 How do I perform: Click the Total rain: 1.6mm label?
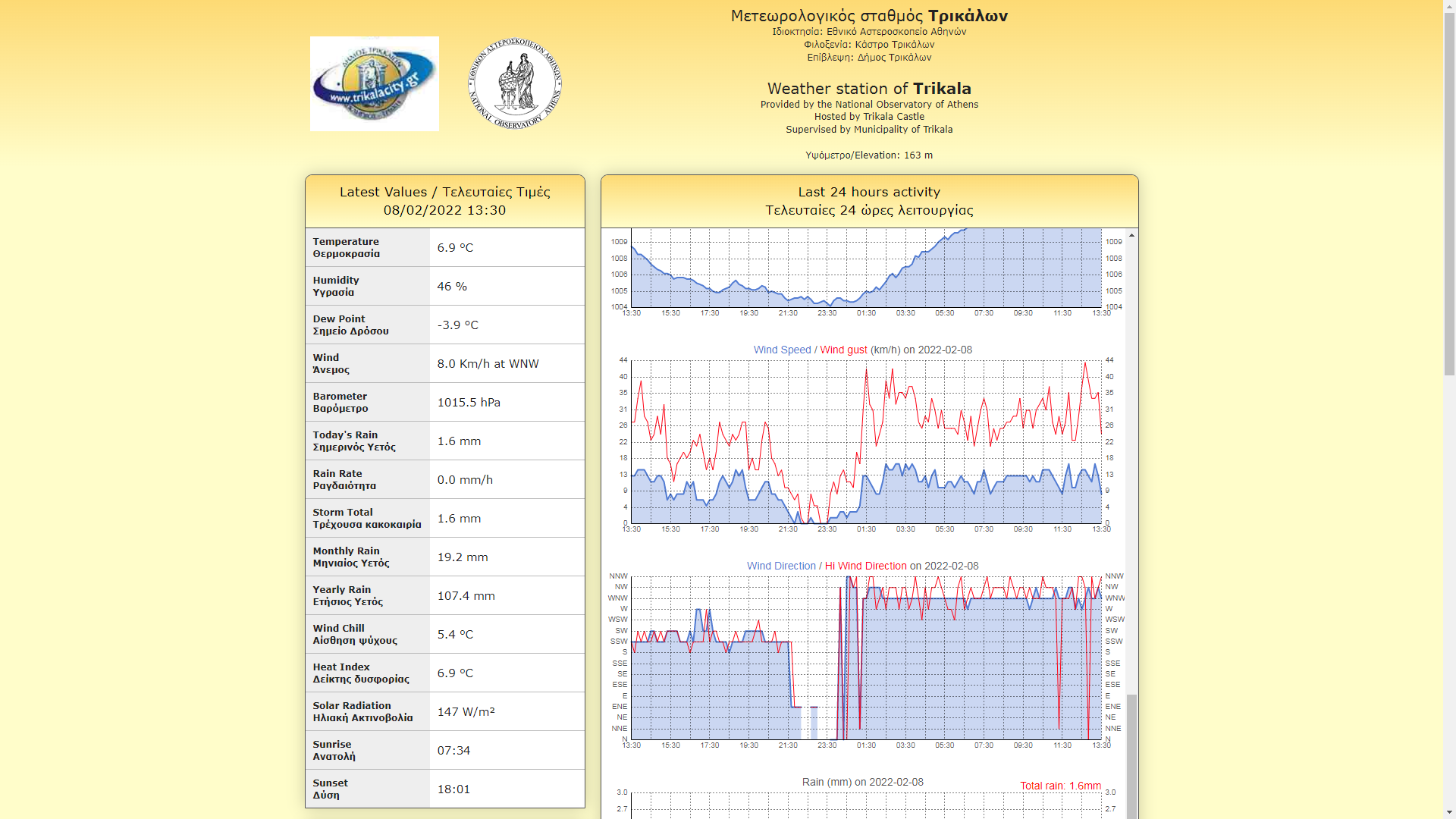pyautogui.click(x=1059, y=786)
